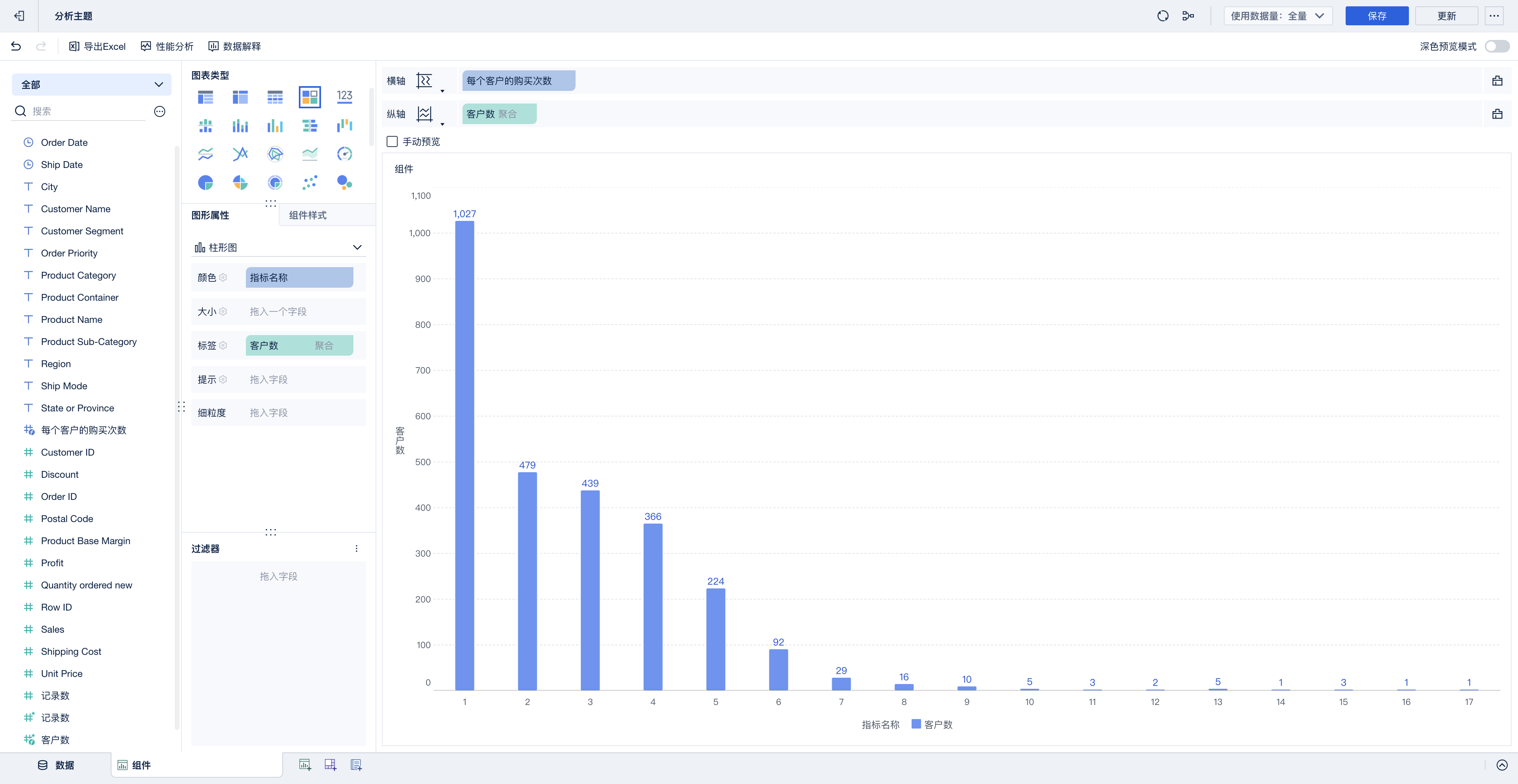Image resolution: width=1518 pixels, height=784 pixels.
Task: Open 数据解释 from the toolbar
Action: click(x=234, y=46)
